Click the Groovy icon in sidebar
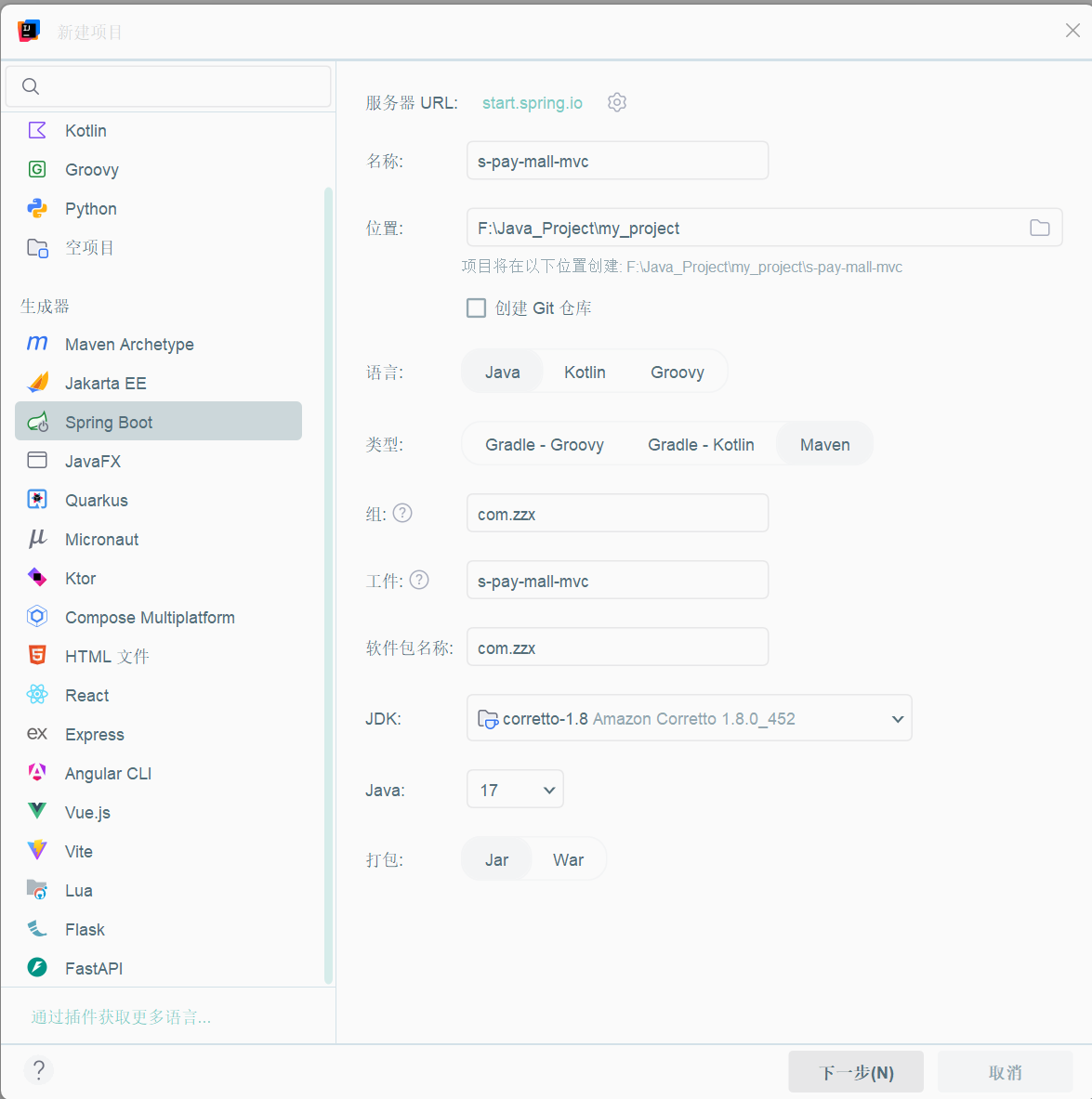Viewport: 1092px width, 1099px height. tap(37, 170)
